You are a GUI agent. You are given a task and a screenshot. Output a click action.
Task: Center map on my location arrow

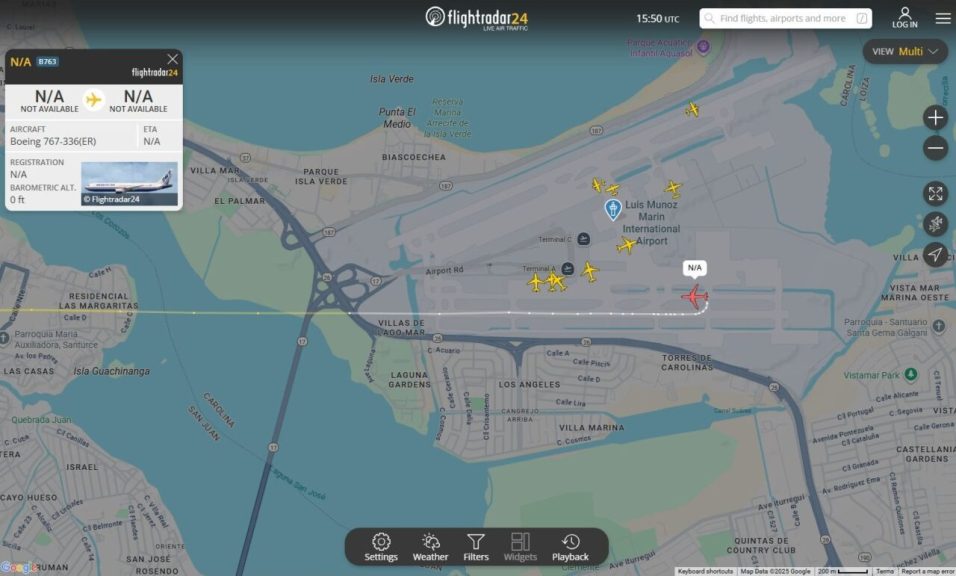coord(935,254)
